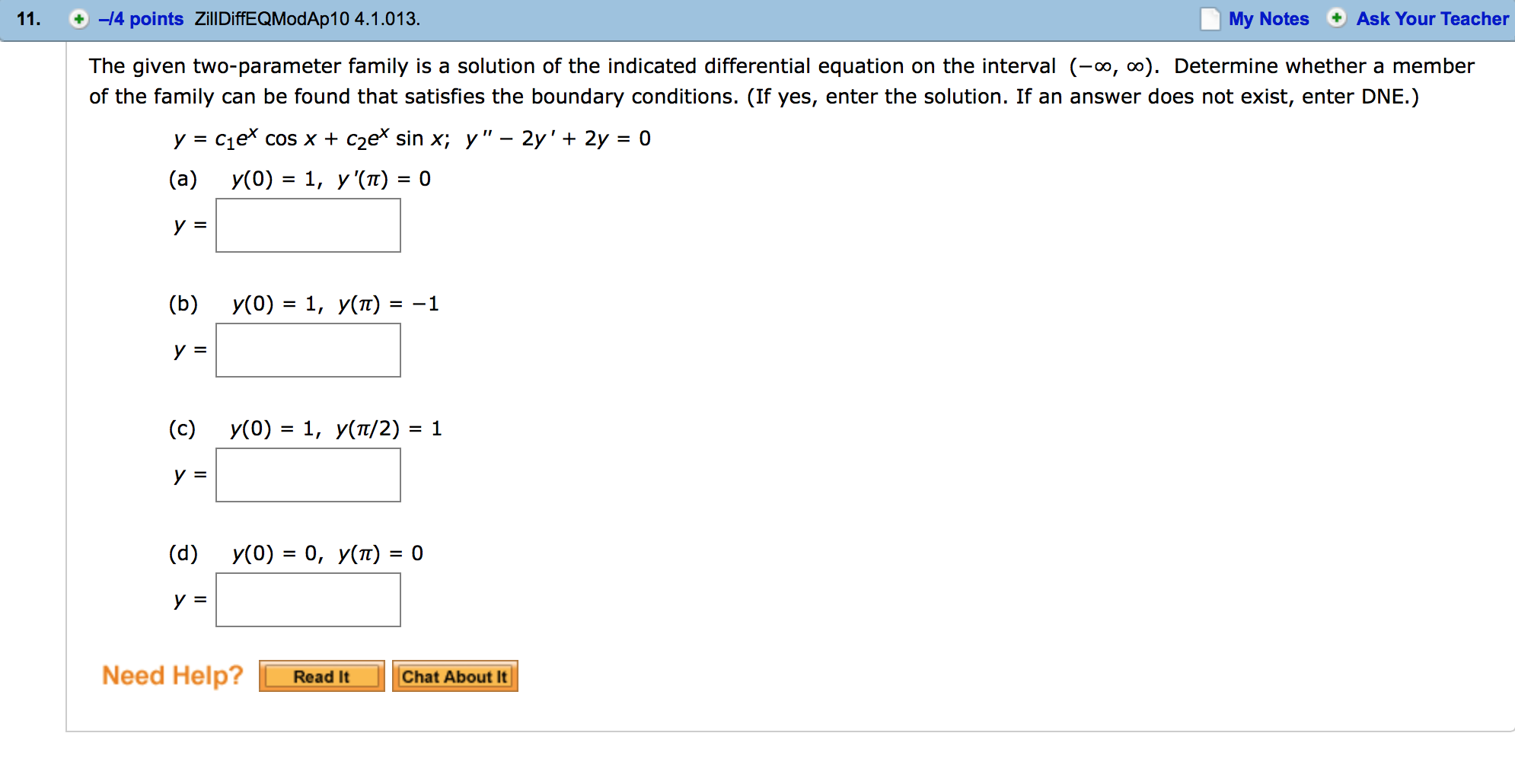Click boundary condition text for part (b)
1515x784 pixels.
click(x=336, y=304)
